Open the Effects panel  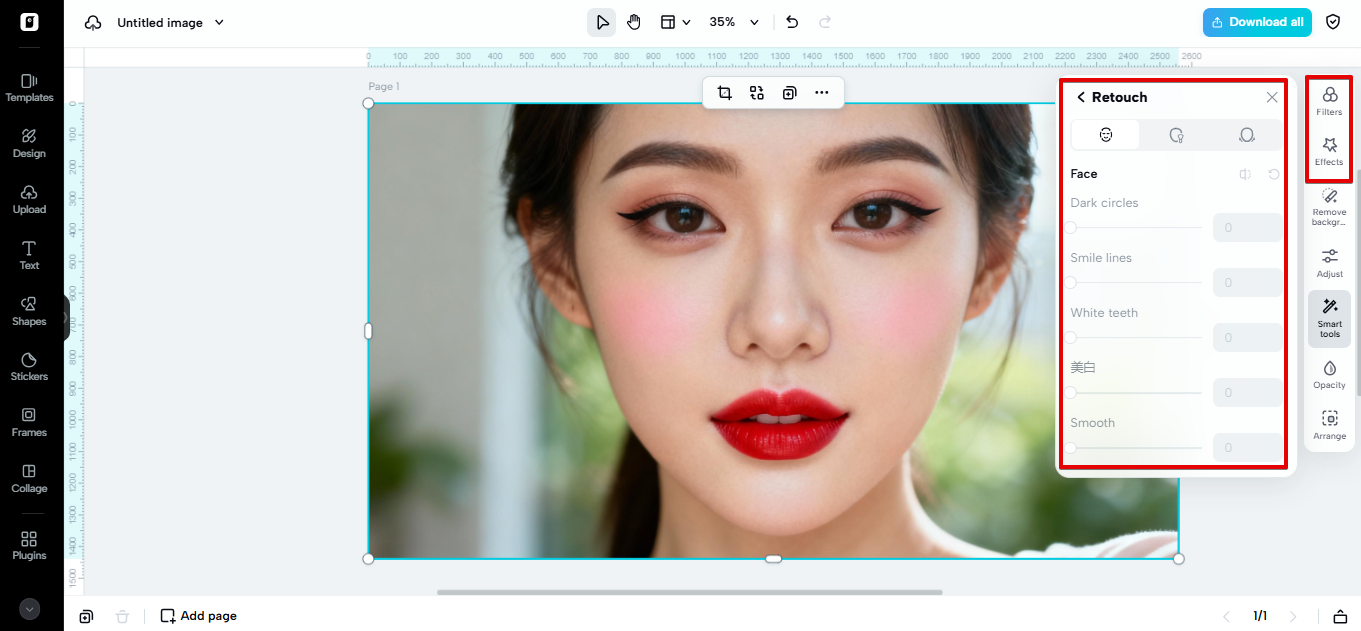pos(1329,151)
